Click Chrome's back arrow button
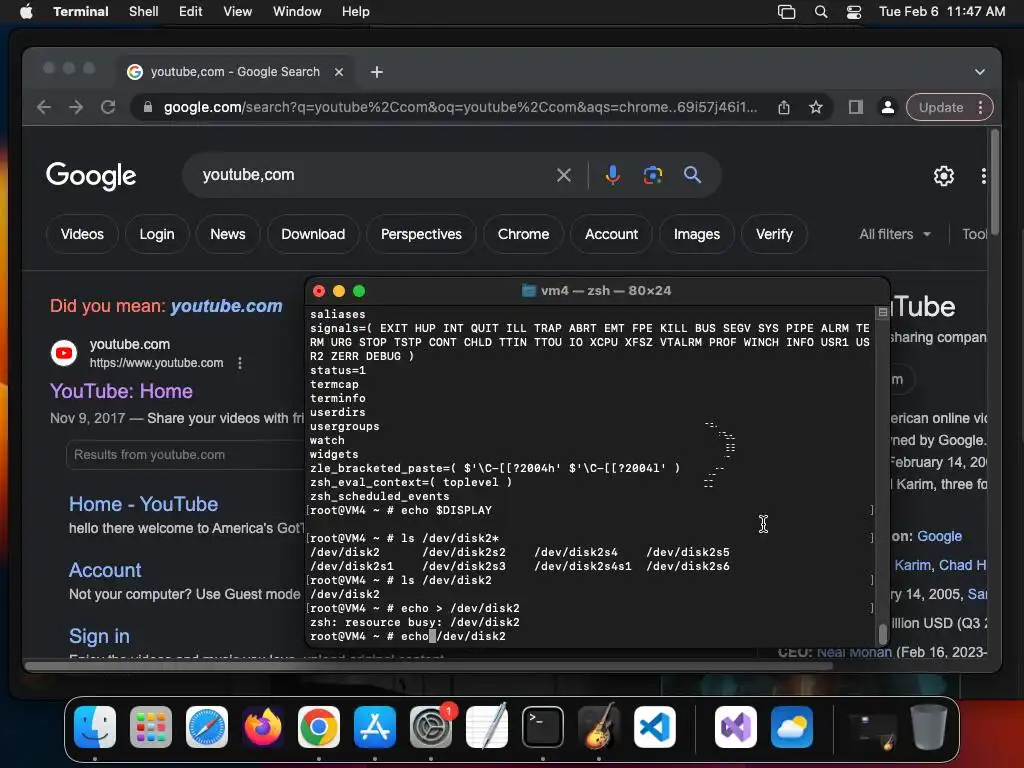 [44, 107]
